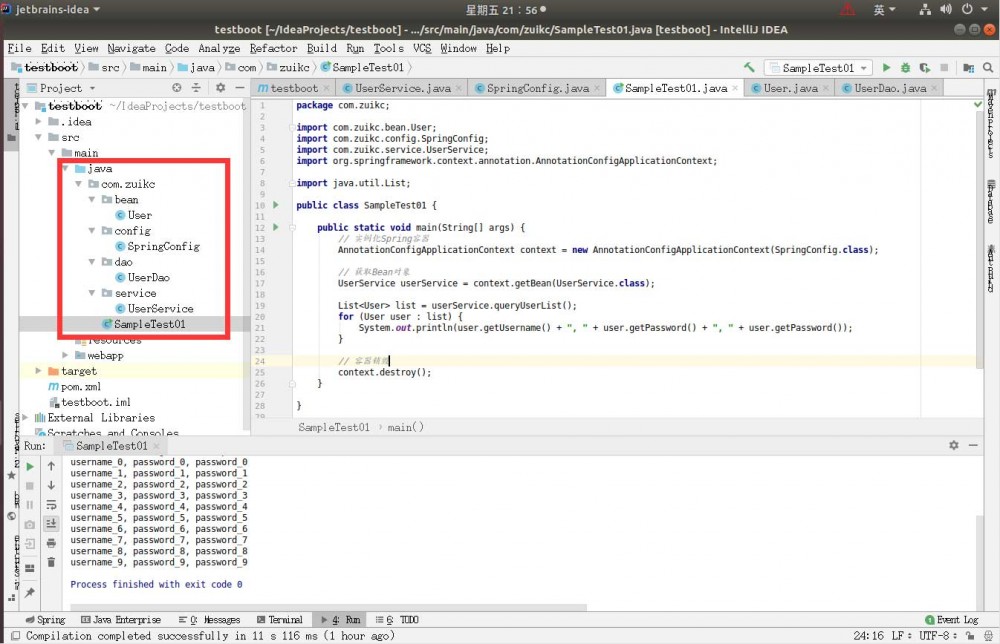Start debugging with the bug icon
Viewport: 1000px width, 644px height.
pyautogui.click(x=905, y=68)
